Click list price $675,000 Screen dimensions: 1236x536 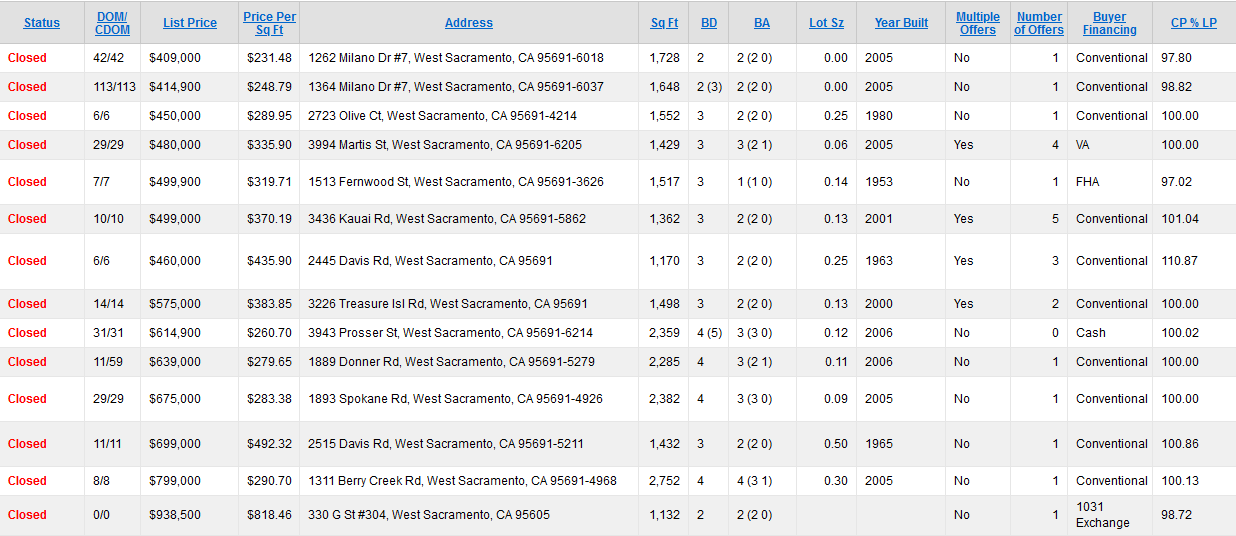[x=175, y=399]
